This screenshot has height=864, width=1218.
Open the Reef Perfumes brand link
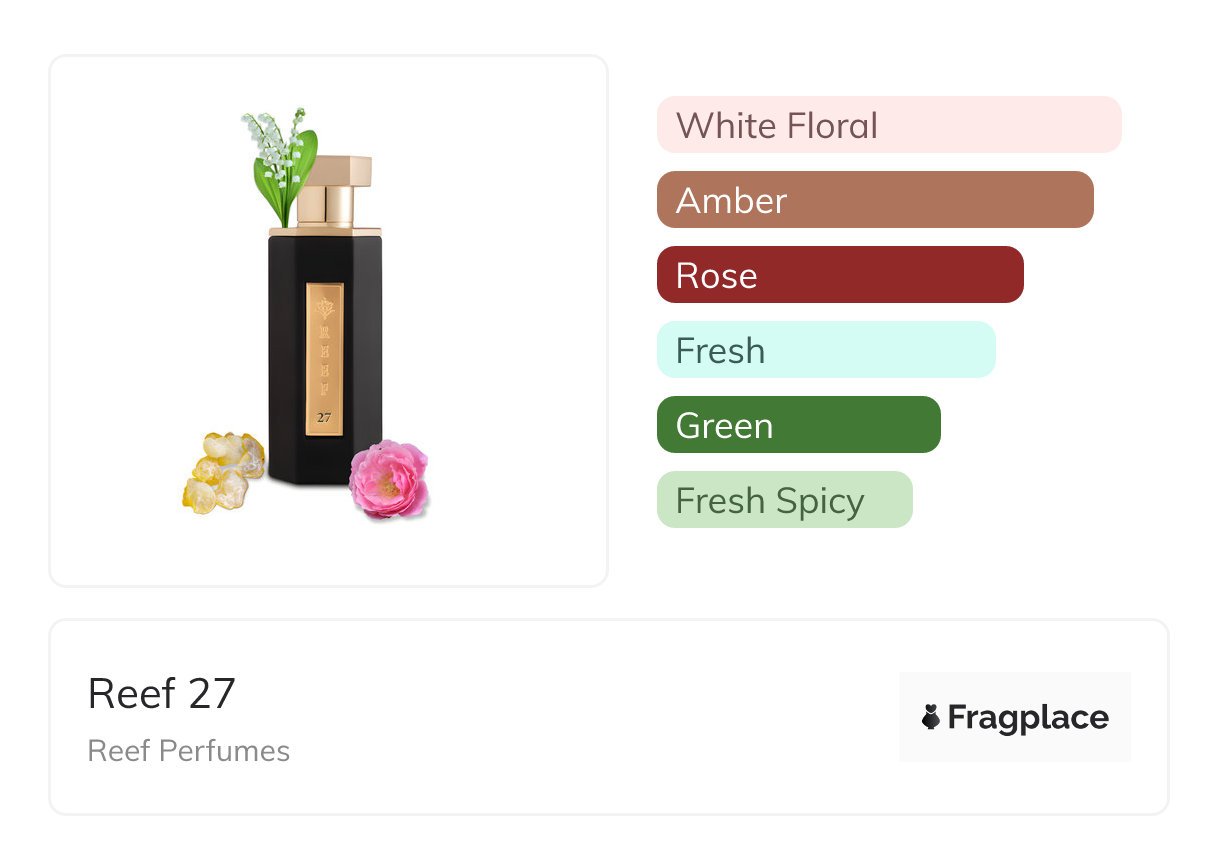point(189,751)
